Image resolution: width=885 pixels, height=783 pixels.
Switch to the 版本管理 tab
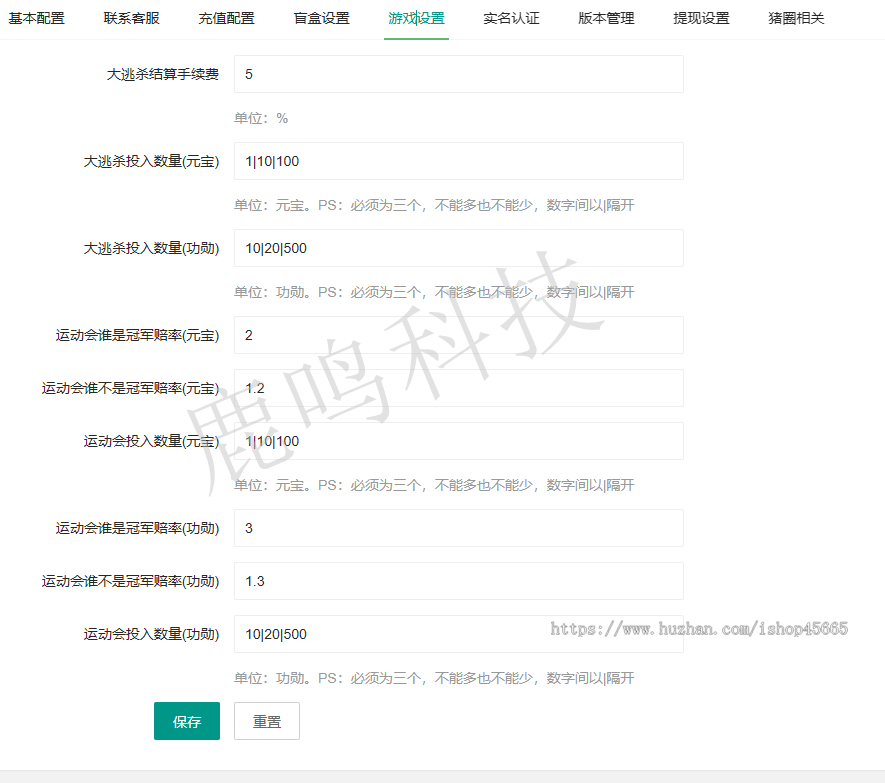click(606, 19)
